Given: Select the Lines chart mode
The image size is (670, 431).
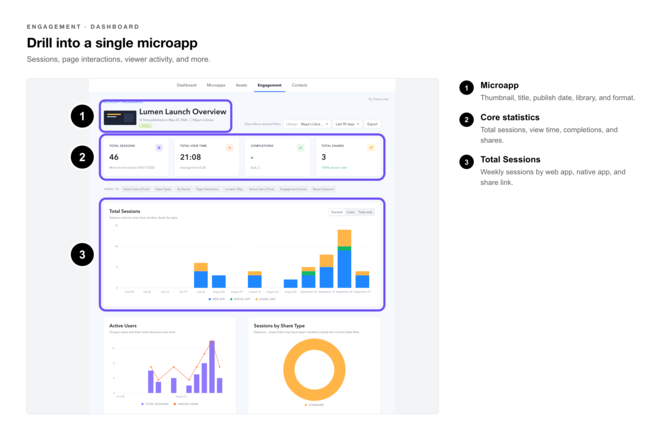Looking at the screenshot, I should [x=350, y=212].
